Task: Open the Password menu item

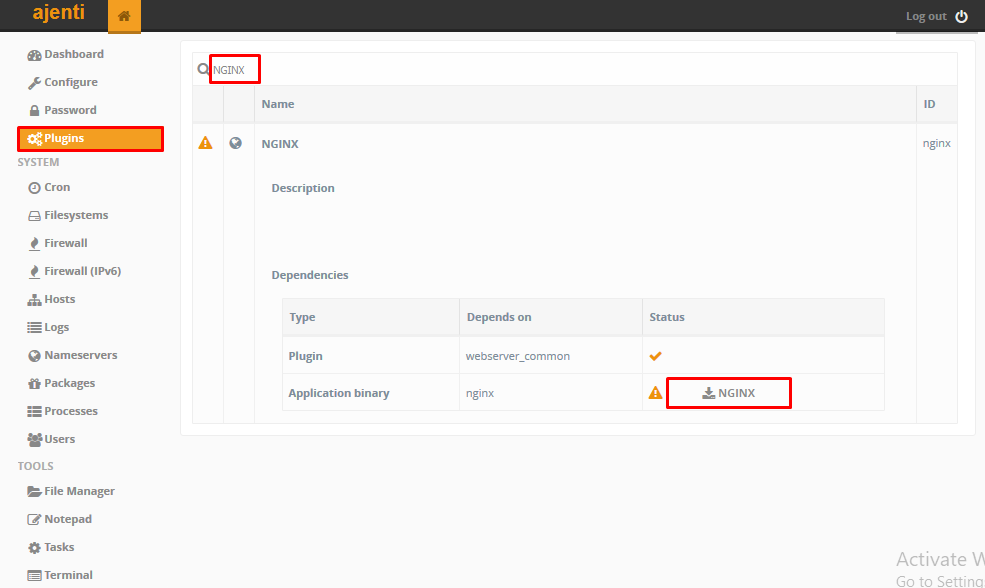Action: click(x=70, y=110)
